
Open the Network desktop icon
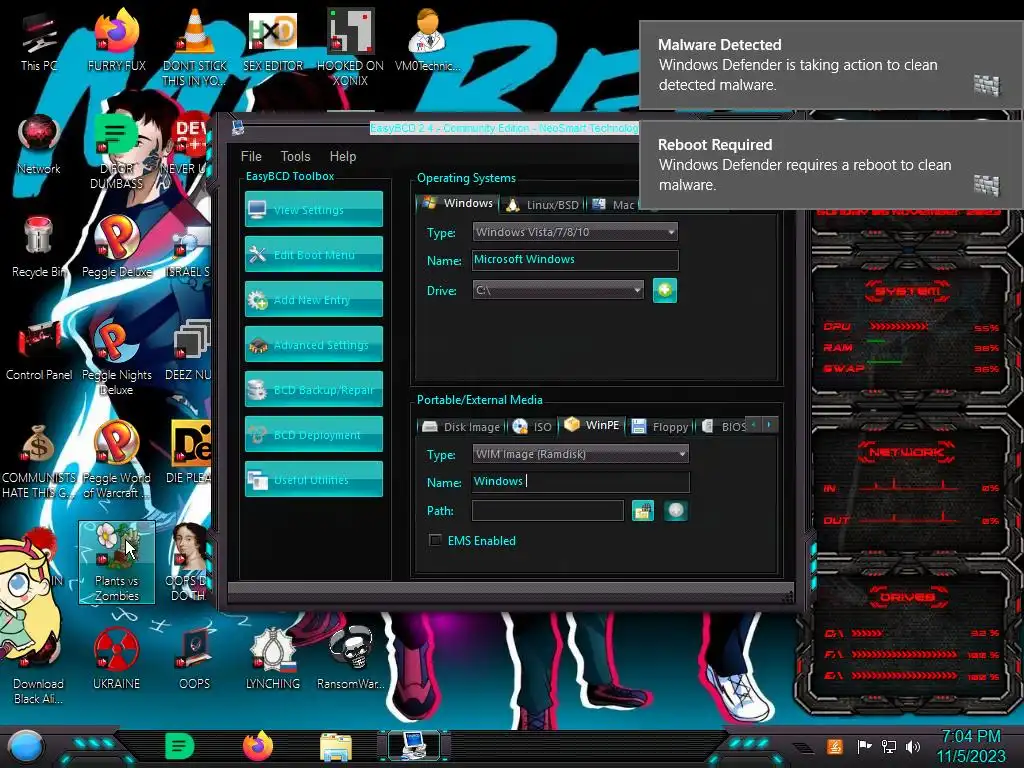point(39,145)
